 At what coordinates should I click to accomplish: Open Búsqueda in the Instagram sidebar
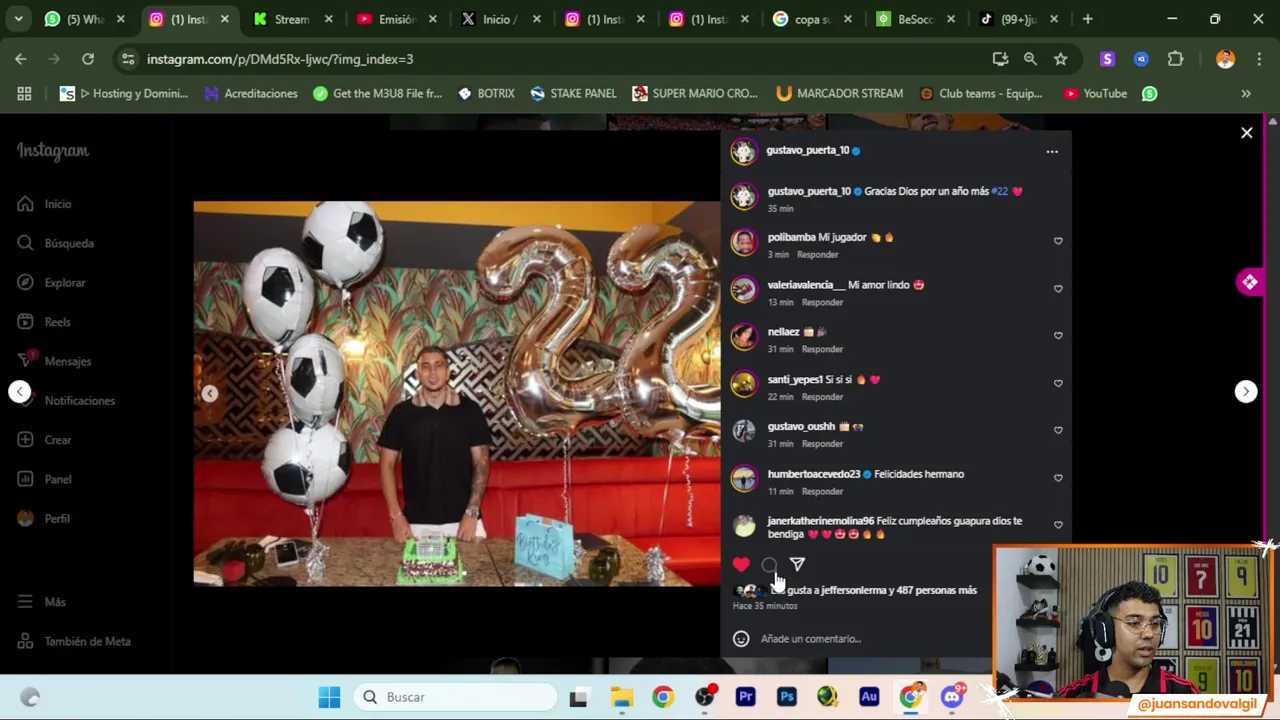pyautogui.click(x=55, y=243)
